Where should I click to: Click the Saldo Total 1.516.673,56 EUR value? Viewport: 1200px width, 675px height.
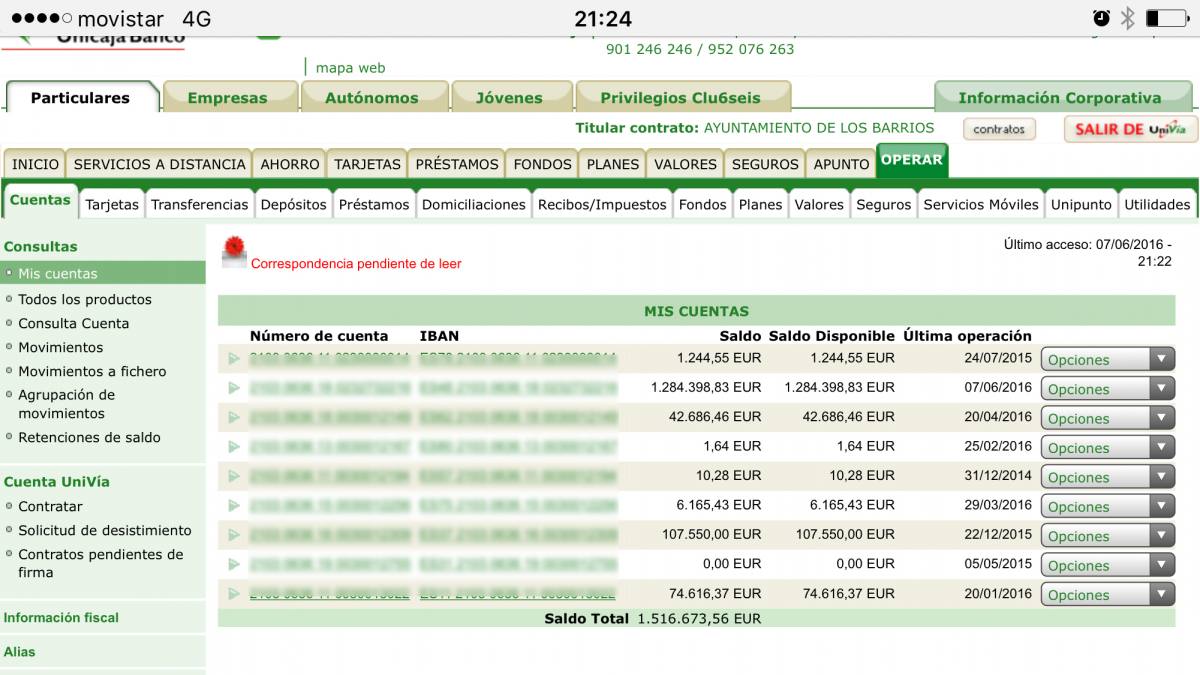pos(699,619)
